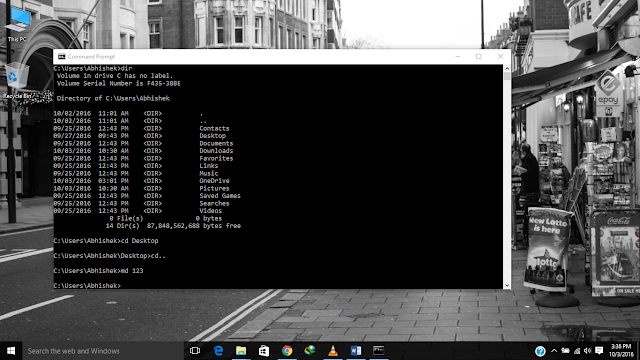The image size is (640, 360).
Task: Open Microsoft Word from the taskbar
Action: (356, 351)
